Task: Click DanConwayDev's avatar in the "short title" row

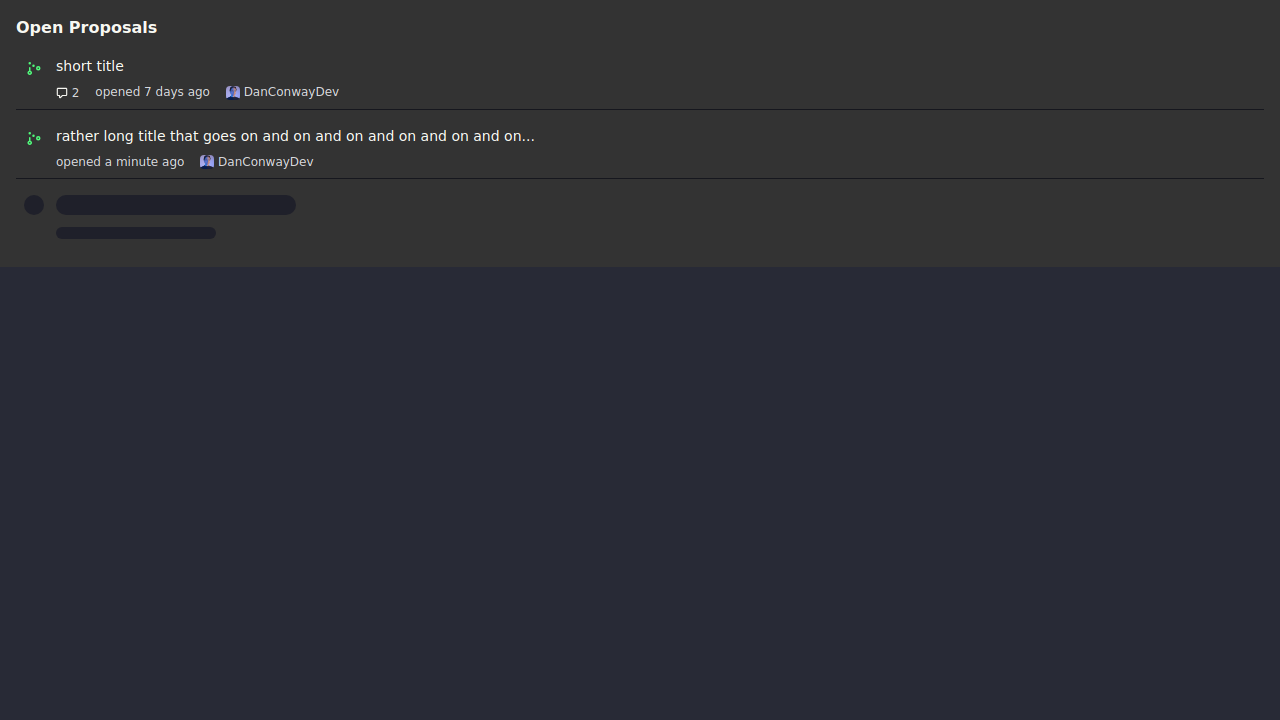Action: click(233, 92)
